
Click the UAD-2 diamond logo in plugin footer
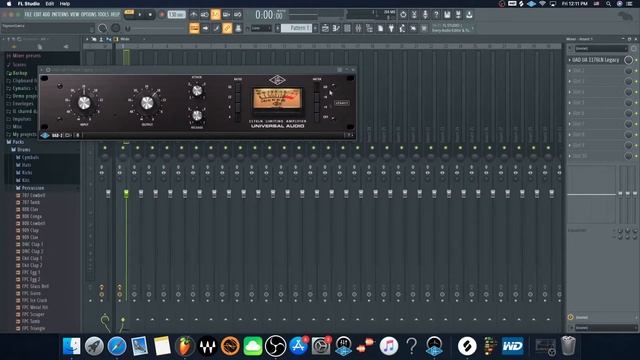point(45,135)
